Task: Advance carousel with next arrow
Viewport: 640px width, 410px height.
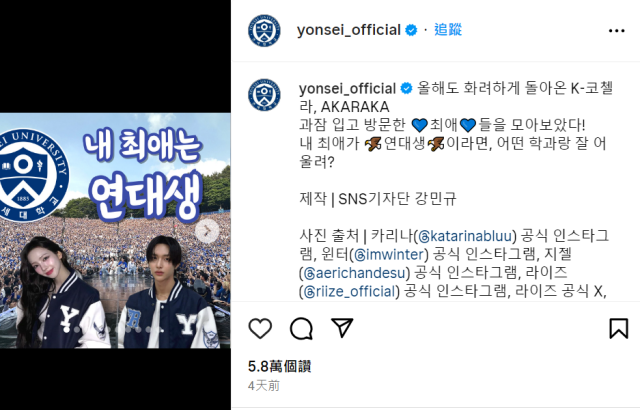Action: pyautogui.click(x=207, y=231)
